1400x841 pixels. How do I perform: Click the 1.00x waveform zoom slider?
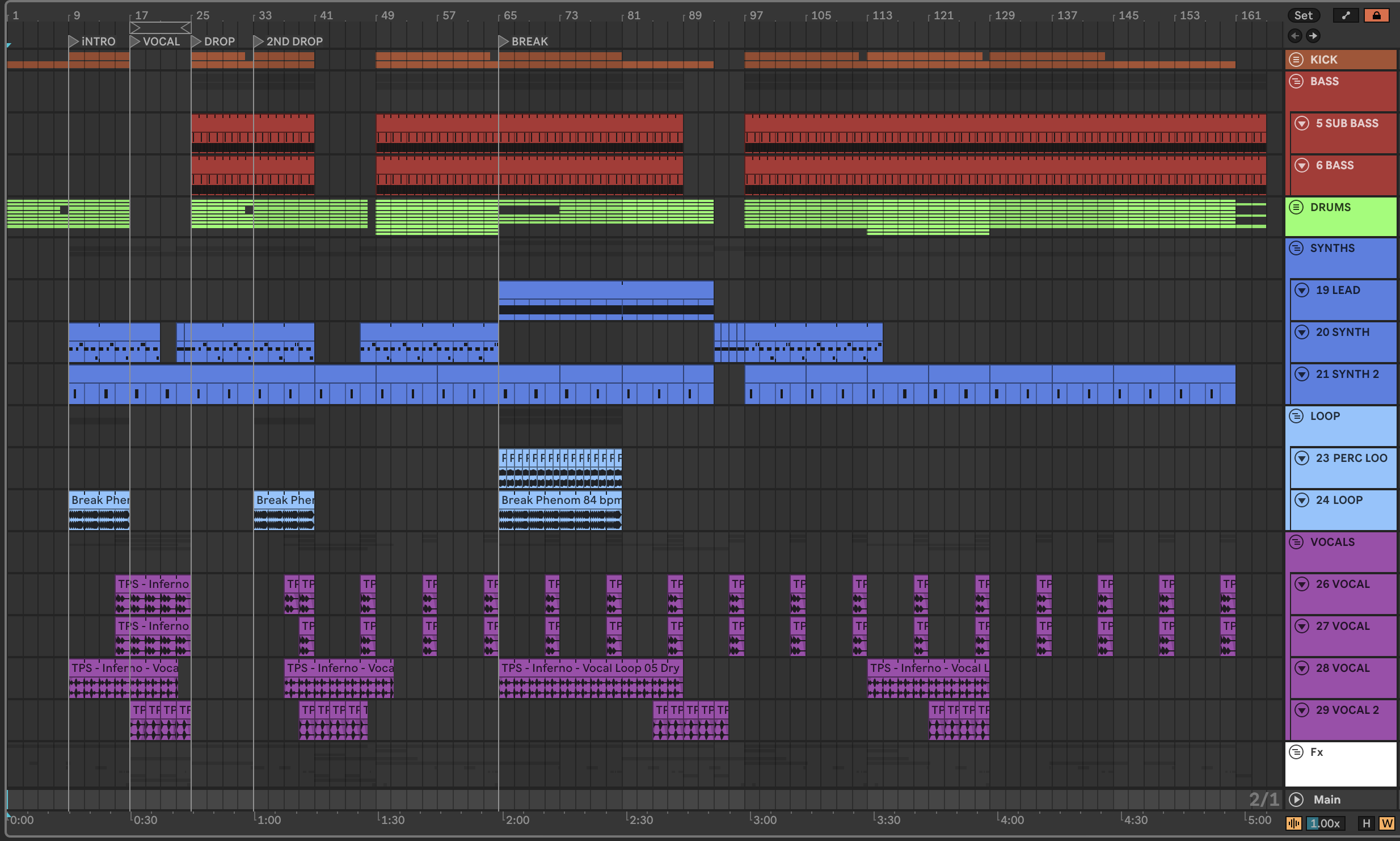click(1325, 823)
